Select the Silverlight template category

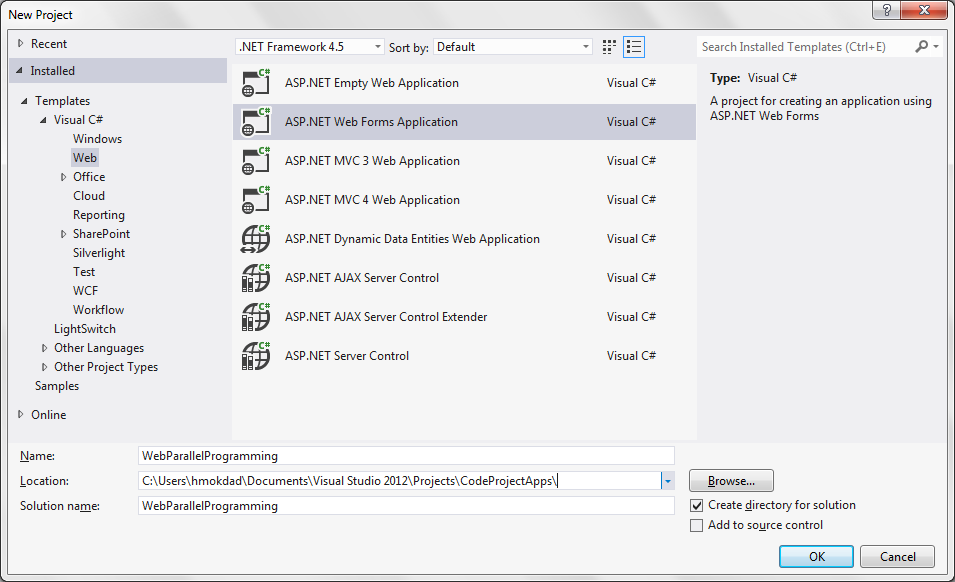pyautogui.click(x=99, y=253)
